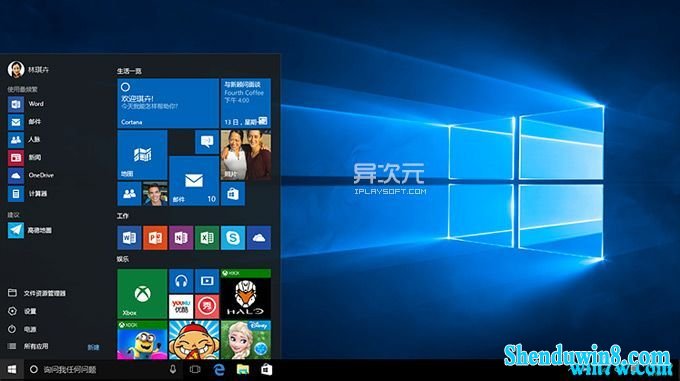
Task: Open the 地图 maps tile
Action: click(x=142, y=155)
